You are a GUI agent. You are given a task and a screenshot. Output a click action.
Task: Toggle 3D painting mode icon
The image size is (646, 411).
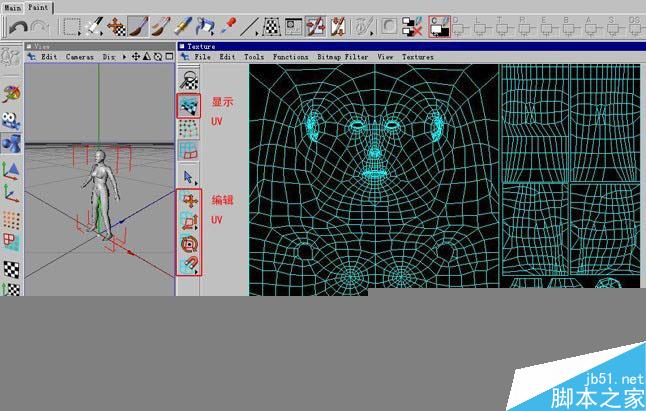coord(316,27)
